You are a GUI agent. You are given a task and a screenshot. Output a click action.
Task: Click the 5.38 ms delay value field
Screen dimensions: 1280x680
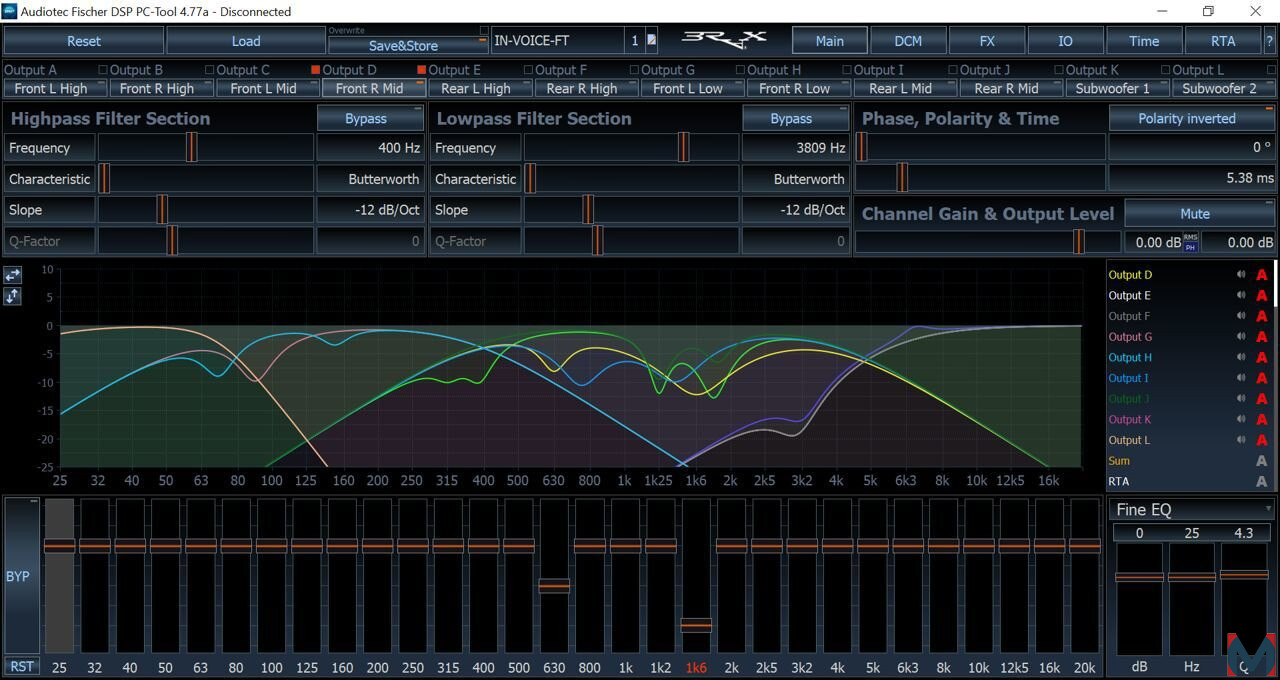pos(1192,178)
